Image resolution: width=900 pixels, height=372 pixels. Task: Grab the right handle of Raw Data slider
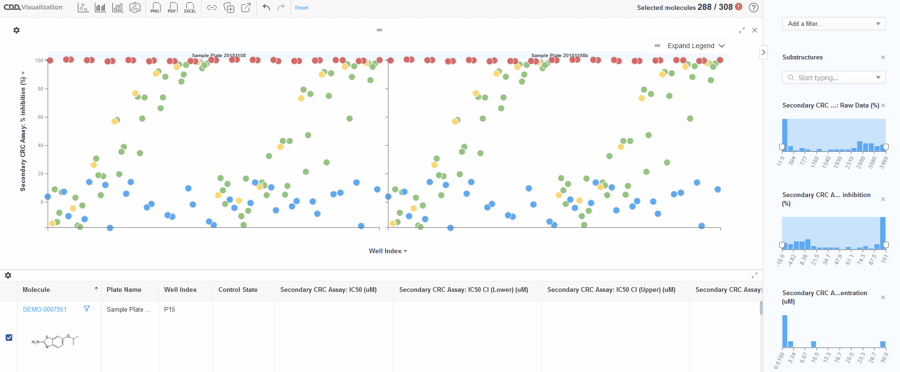(x=886, y=146)
